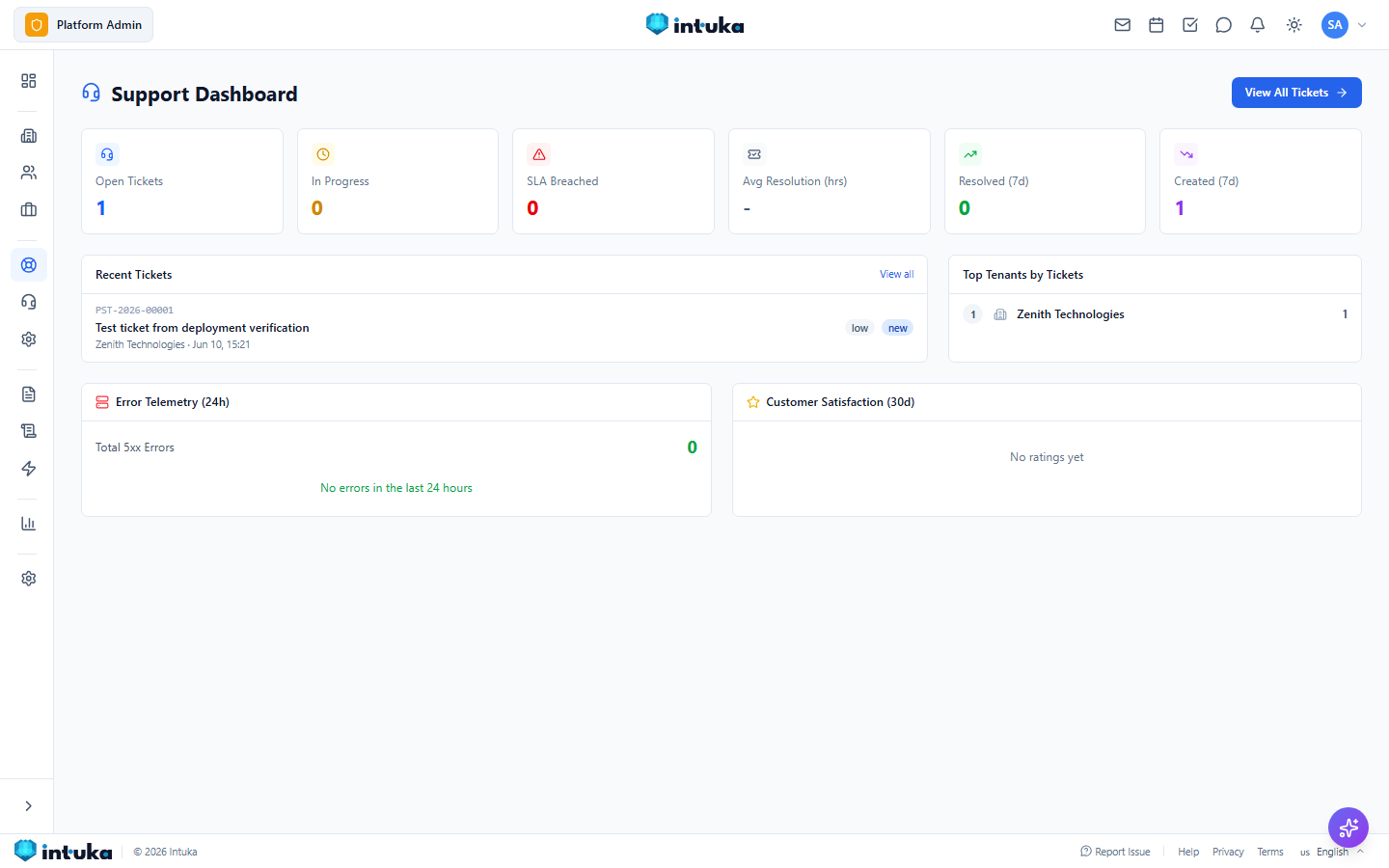The height and width of the screenshot is (868, 1389).
Task: Open the building icon in sidebar
Action: (x=29, y=136)
